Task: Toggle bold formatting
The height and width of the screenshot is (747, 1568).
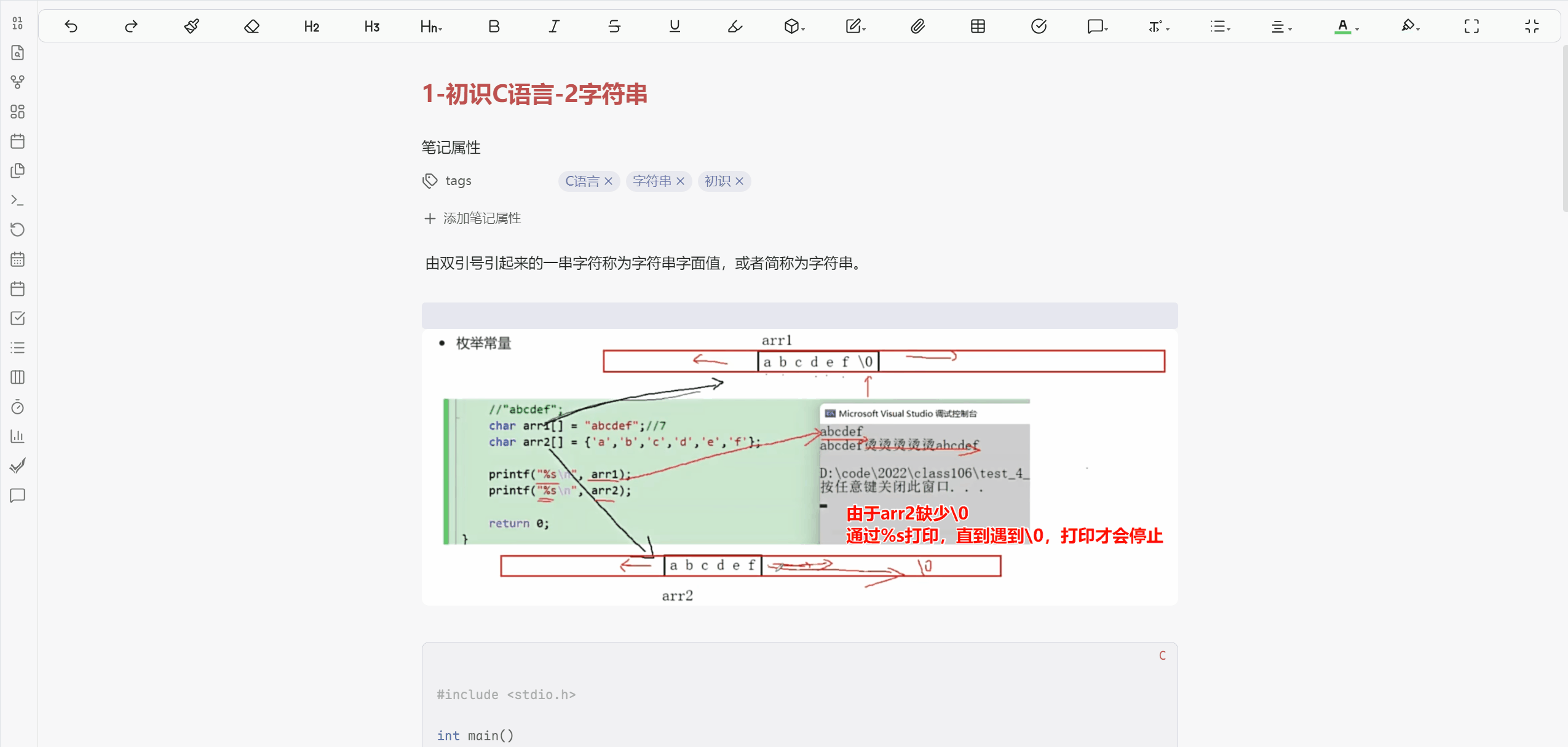Action: point(494,26)
